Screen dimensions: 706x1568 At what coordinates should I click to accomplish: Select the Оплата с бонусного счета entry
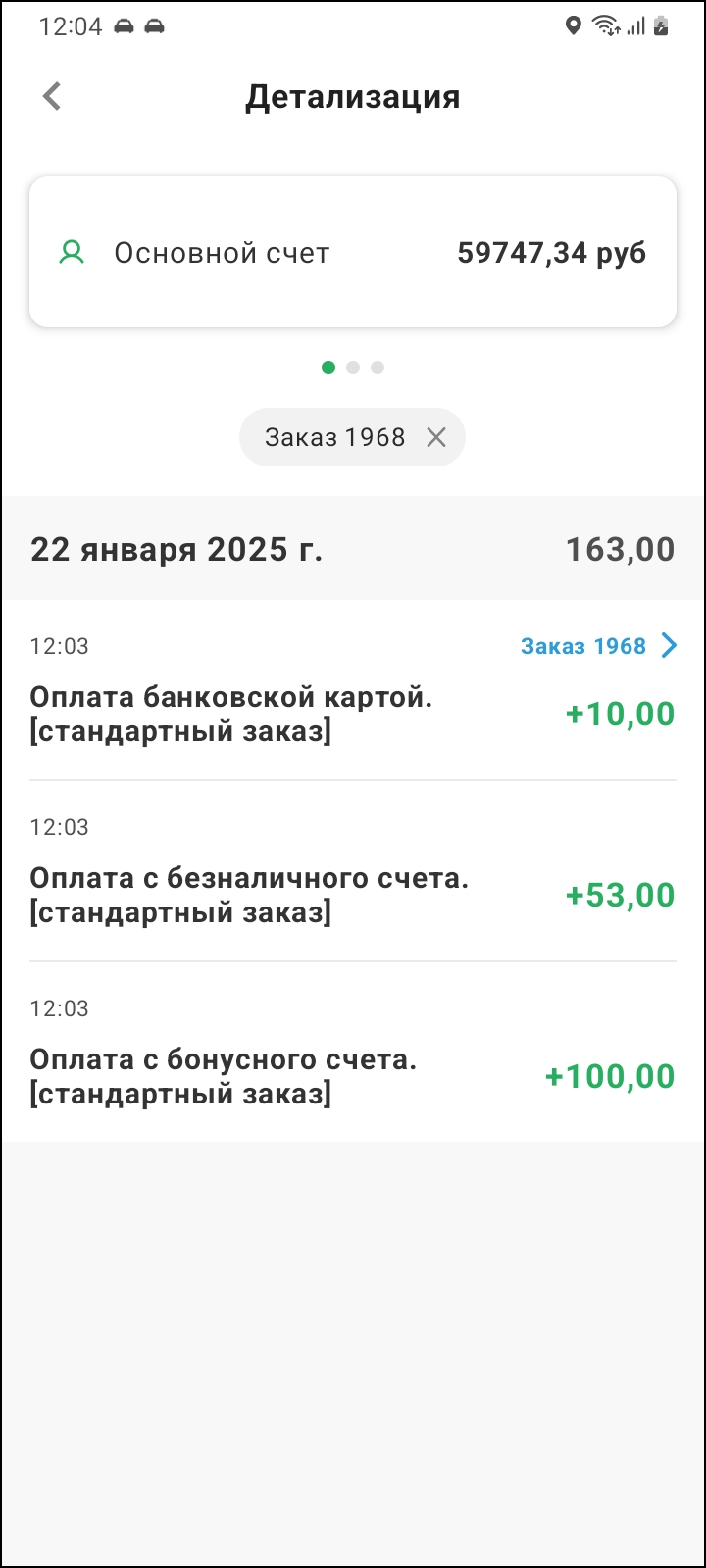[x=224, y=1076]
